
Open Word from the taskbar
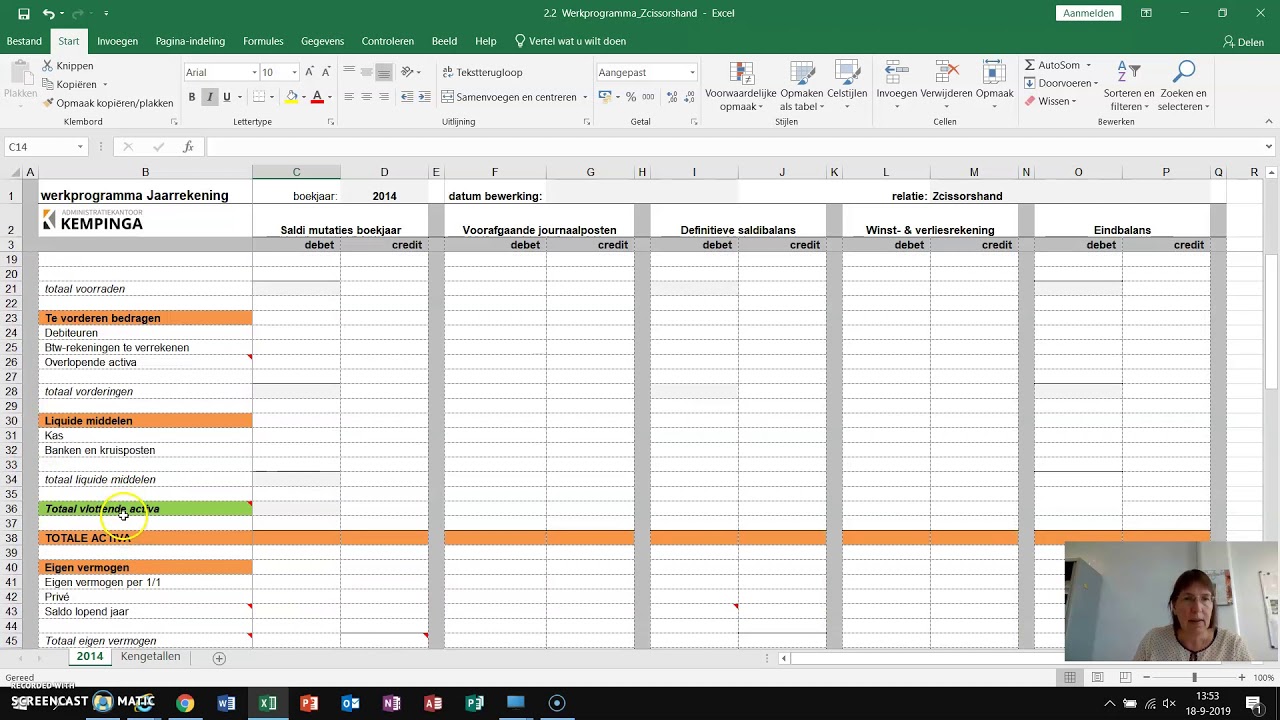pos(226,703)
